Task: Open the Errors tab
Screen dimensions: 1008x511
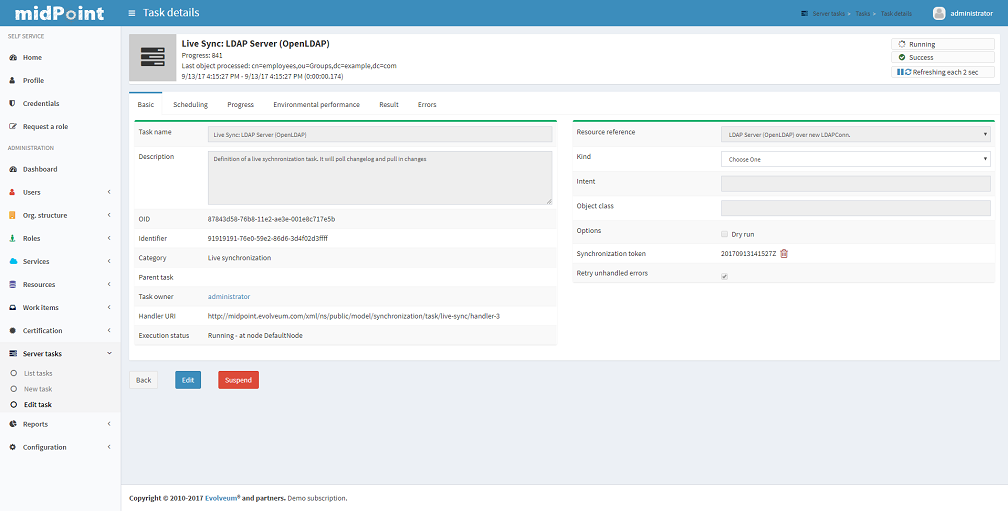Action: 427,104
